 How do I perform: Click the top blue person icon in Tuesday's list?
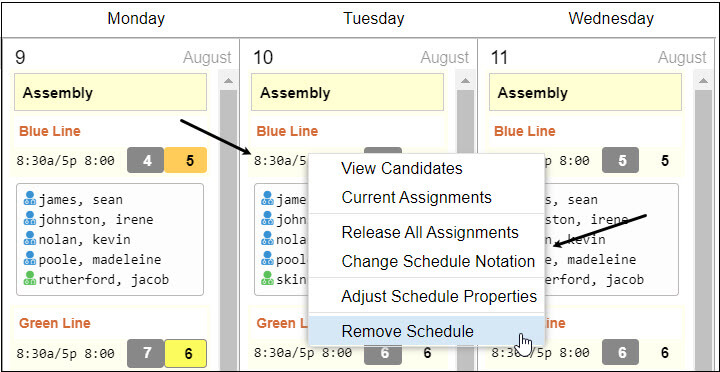tap(267, 198)
